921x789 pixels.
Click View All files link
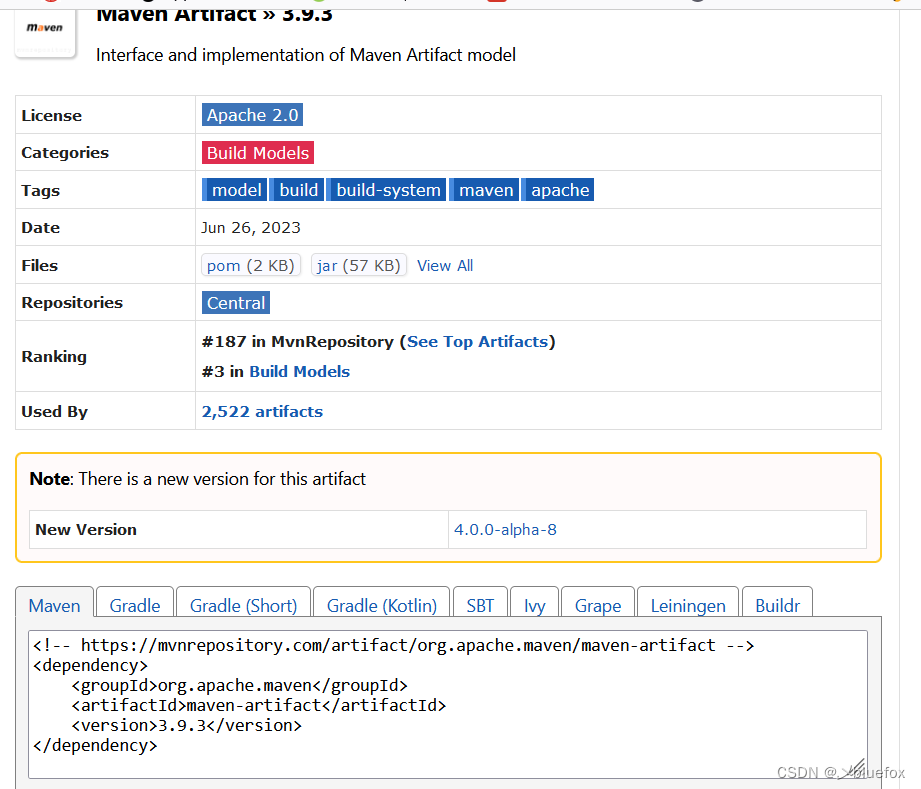(445, 266)
